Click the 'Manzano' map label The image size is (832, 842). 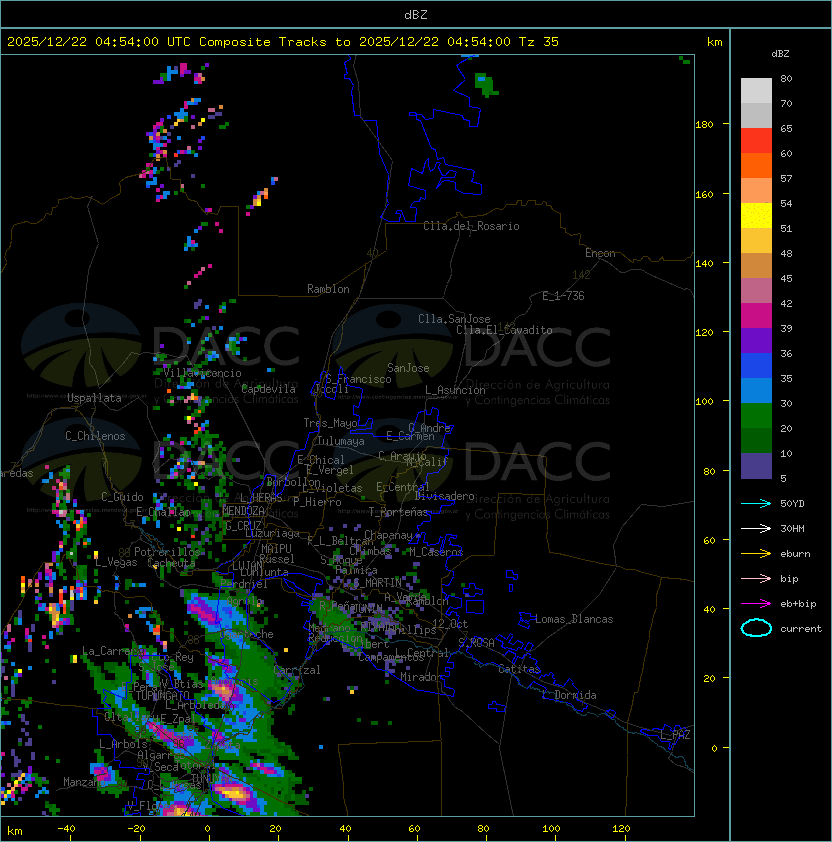click(82, 782)
